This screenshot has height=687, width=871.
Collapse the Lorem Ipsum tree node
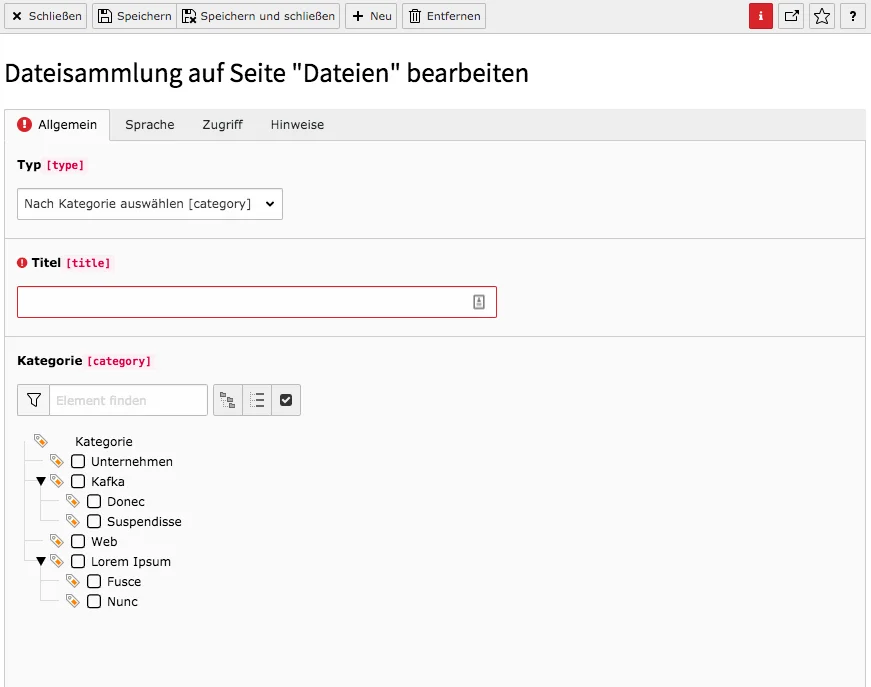pyautogui.click(x=41, y=561)
